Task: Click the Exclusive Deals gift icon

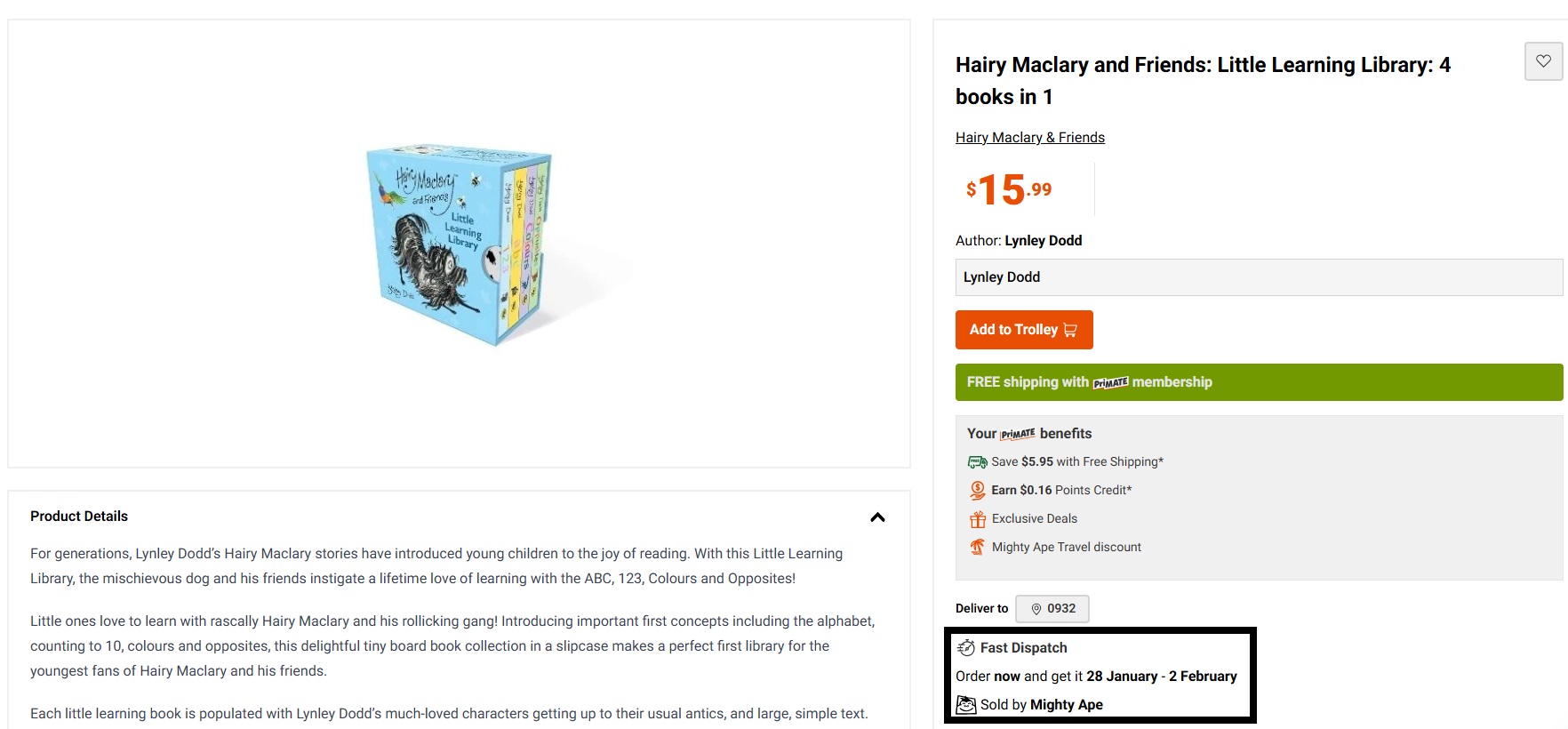Action: [x=978, y=518]
